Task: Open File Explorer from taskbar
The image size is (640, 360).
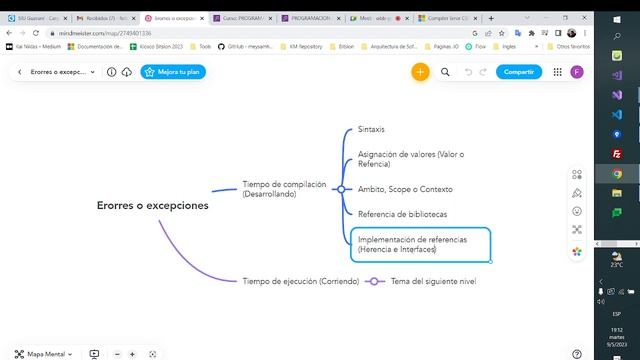Action: (x=617, y=193)
